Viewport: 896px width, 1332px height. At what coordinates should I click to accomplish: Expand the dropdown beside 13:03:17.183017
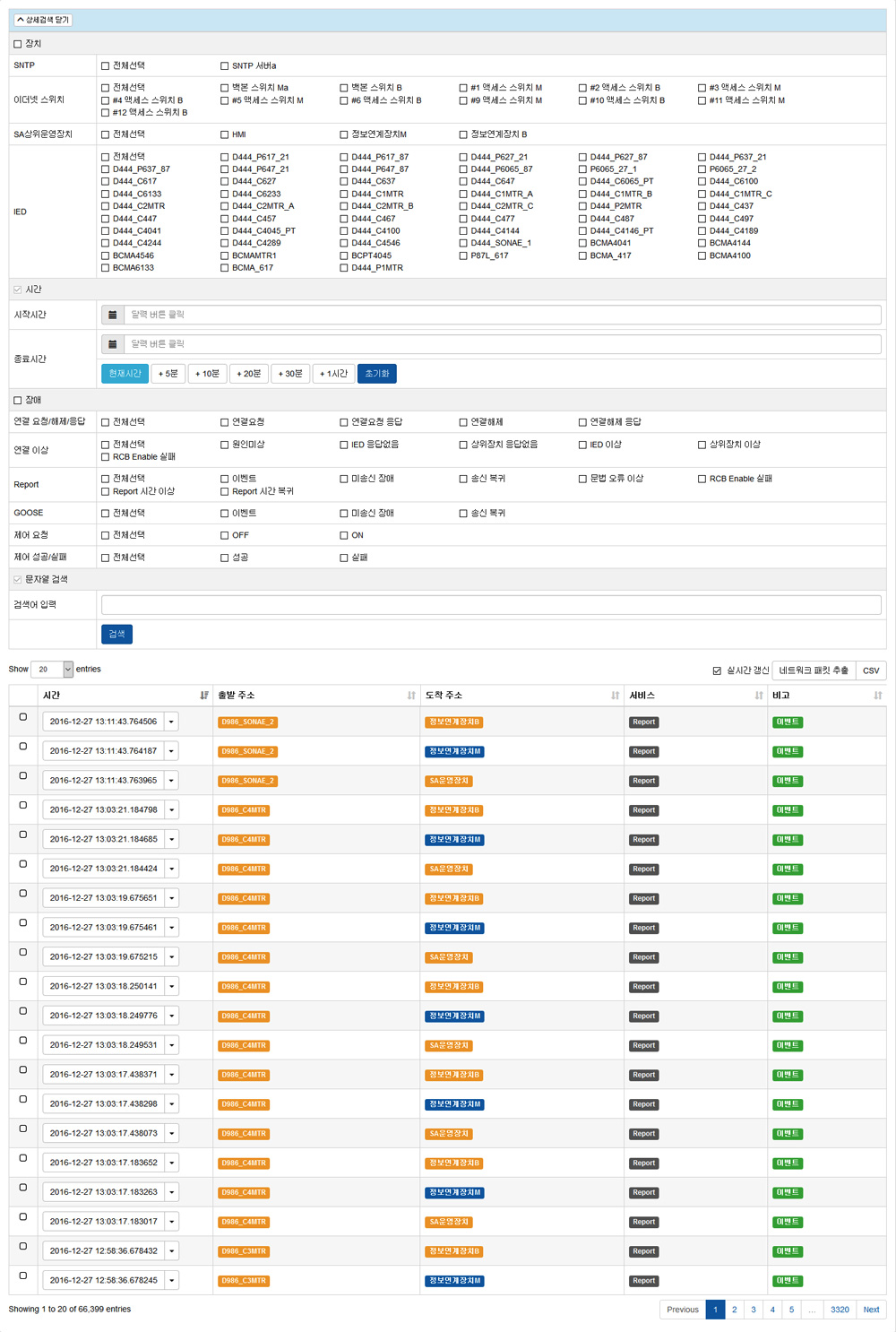[171, 1222]
